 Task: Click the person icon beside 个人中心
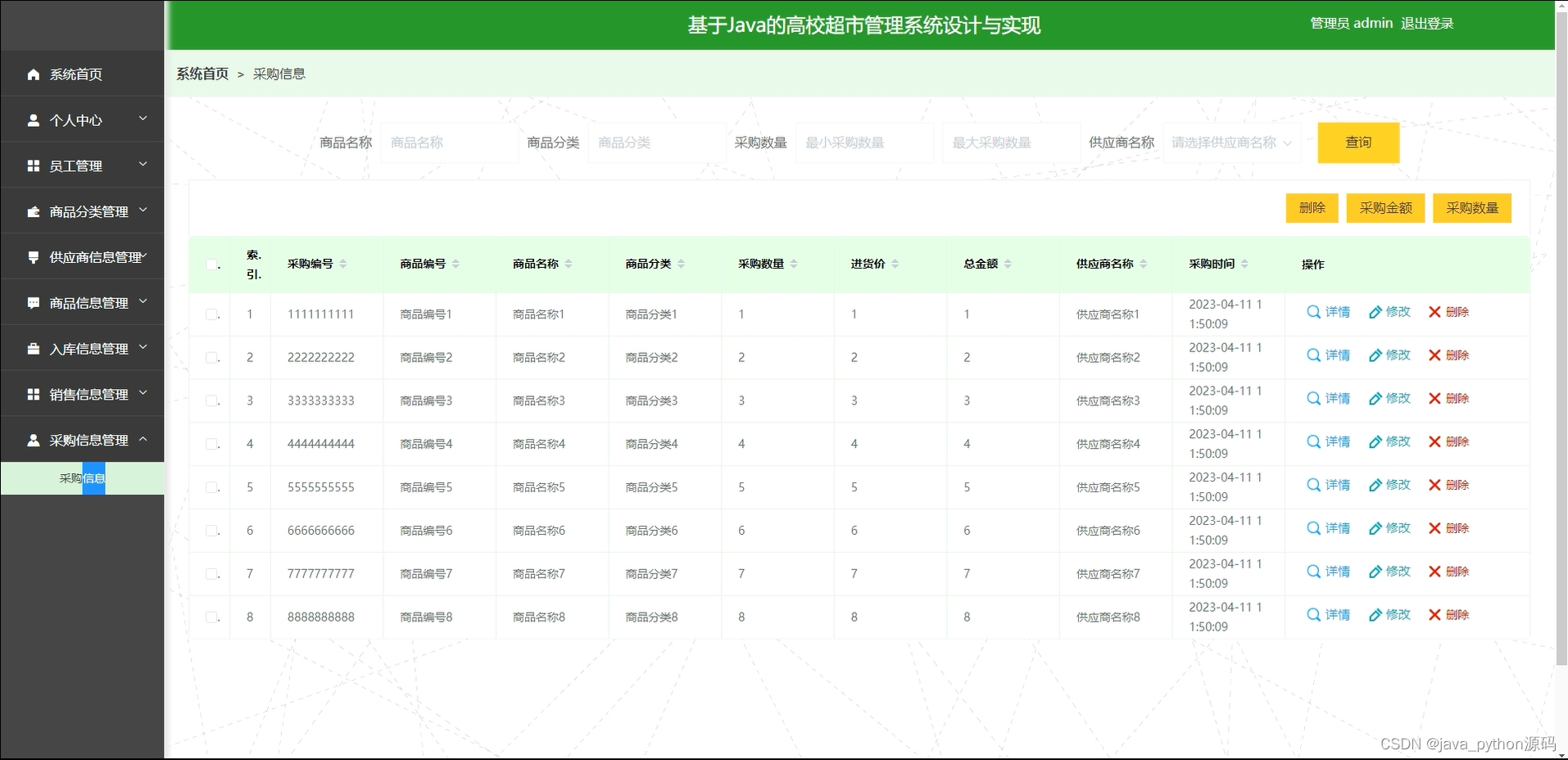[34, 120]
